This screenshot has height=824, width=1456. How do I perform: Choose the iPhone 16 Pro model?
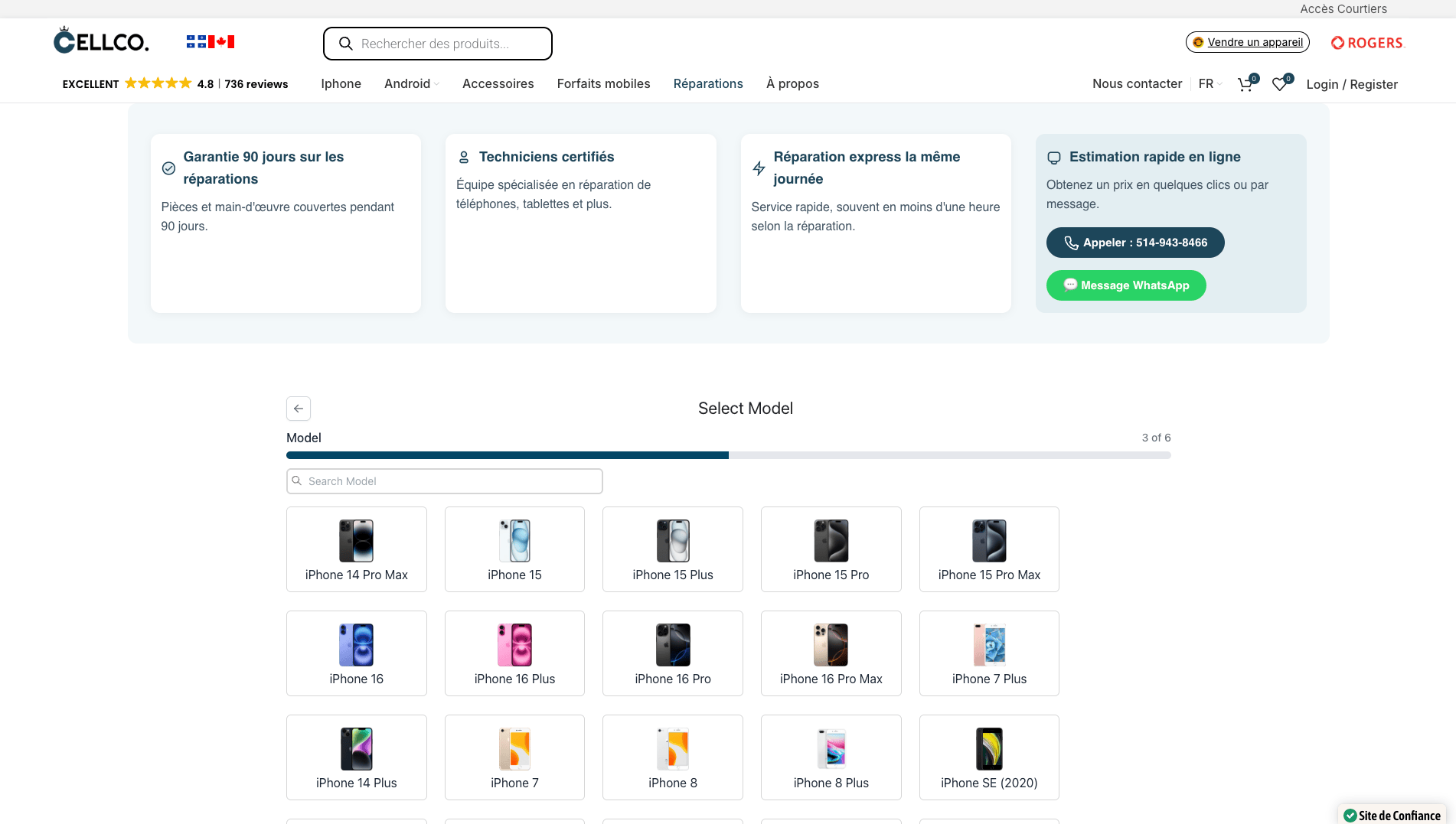pyautogui.click(x=673, y=653)
